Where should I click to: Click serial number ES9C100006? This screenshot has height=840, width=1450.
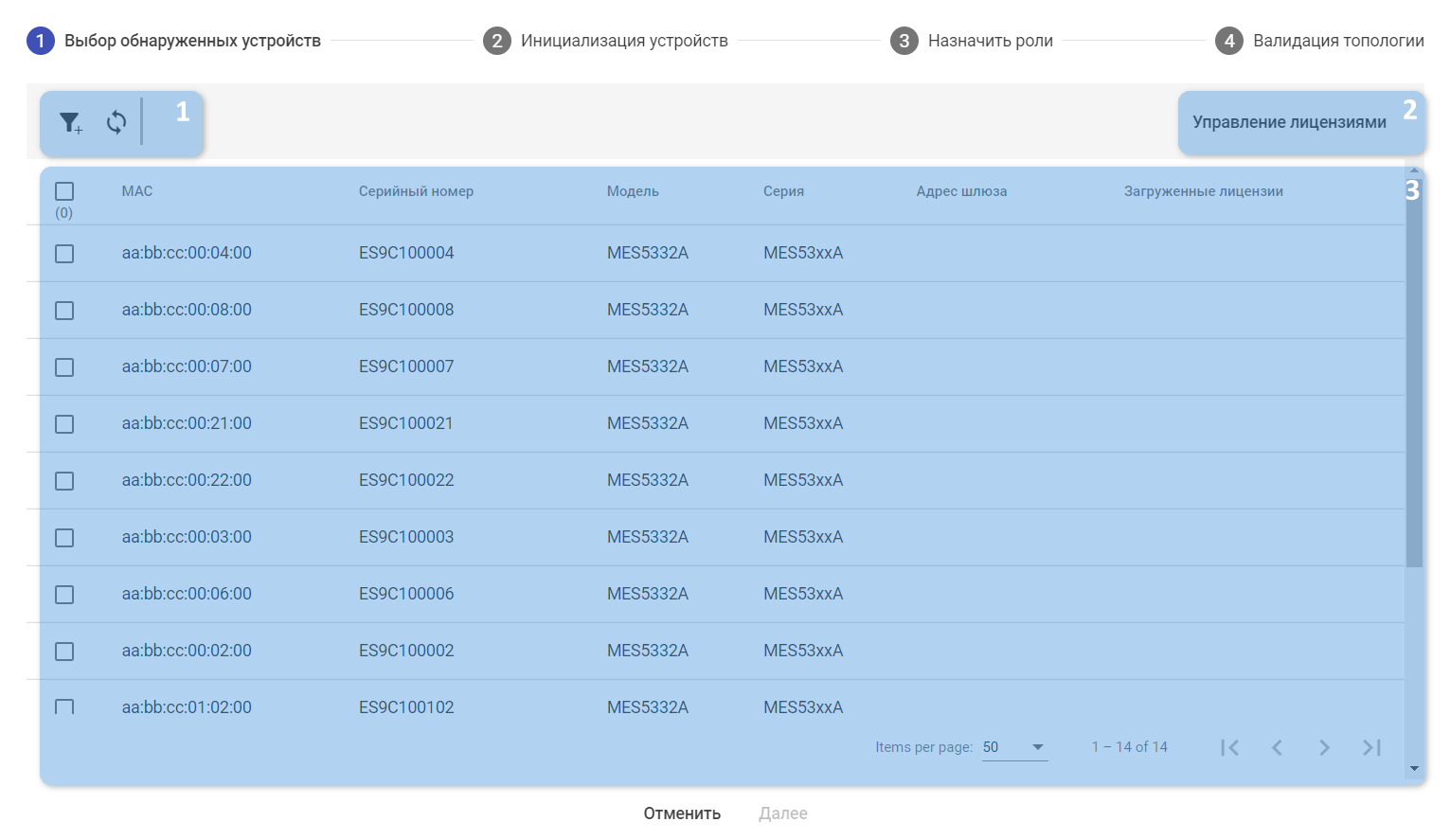(x=406, y=594)
